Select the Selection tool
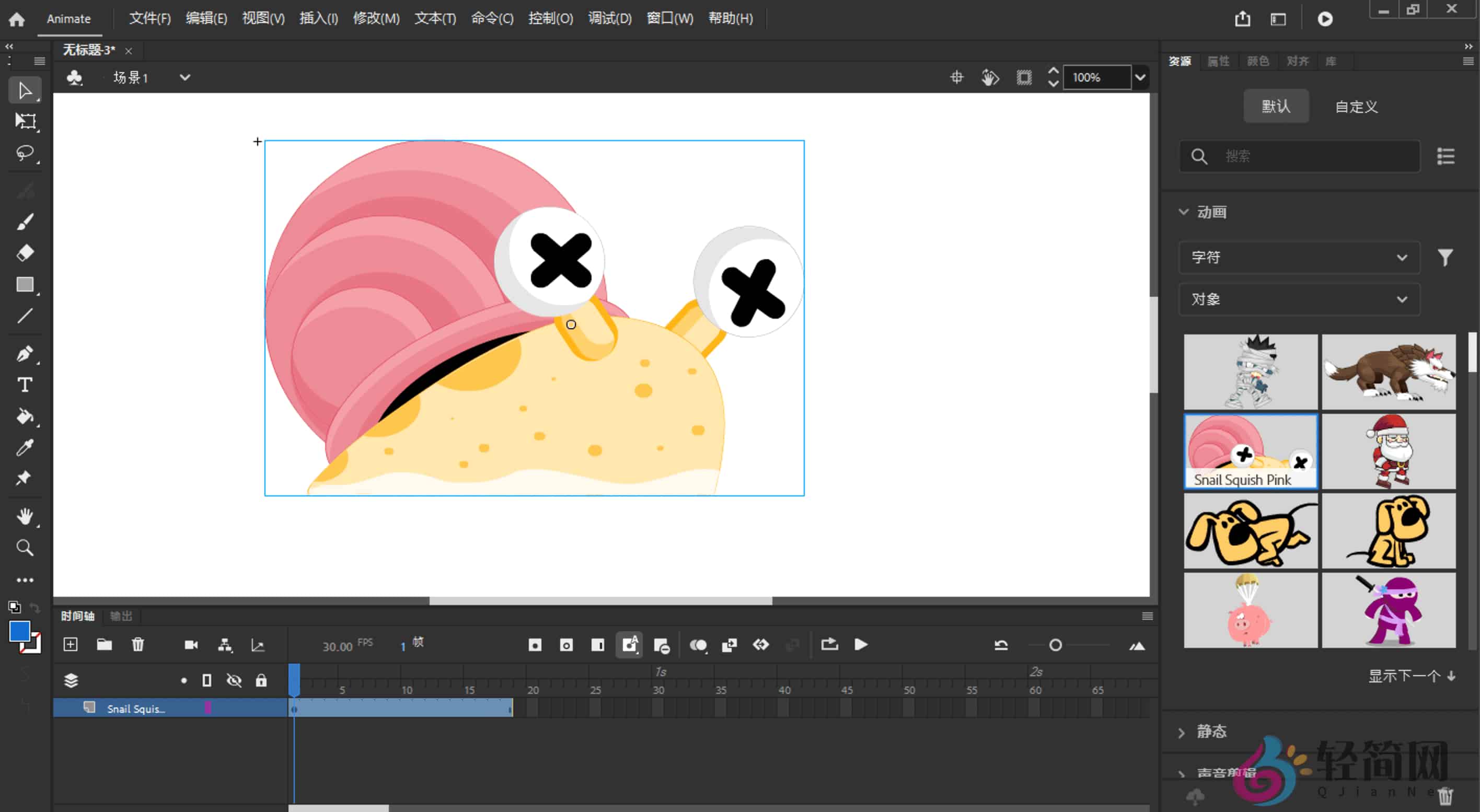This screenshot has height=812, width=1480. pyautogui.click(x=25, y=89)
